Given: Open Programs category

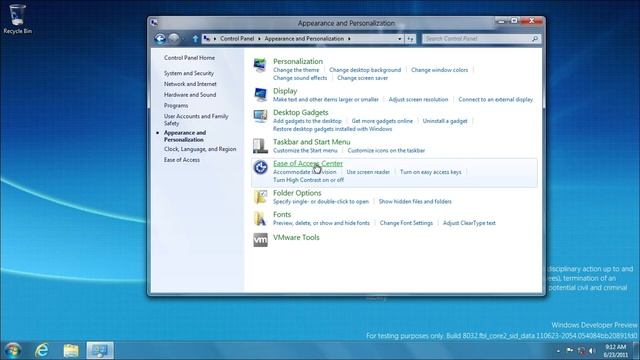Looking at the screenshot, I should pos(176,105).
